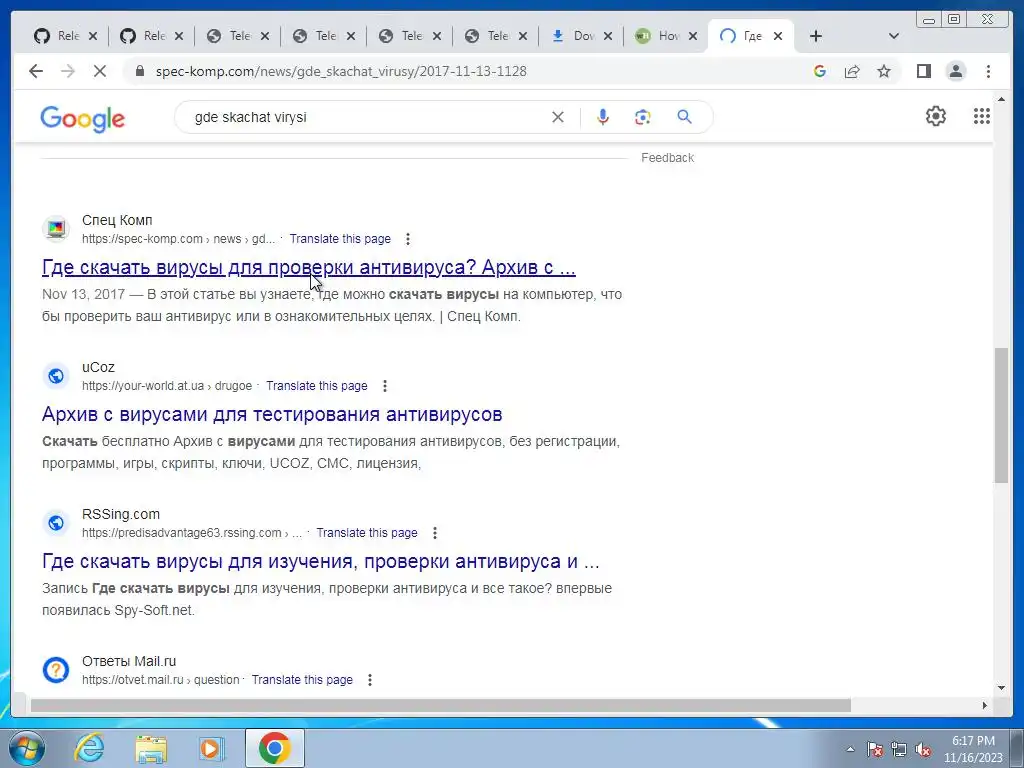Click the horizontal scrollbar thumb
Screen dimensions: 1024x768
[441, 705]
